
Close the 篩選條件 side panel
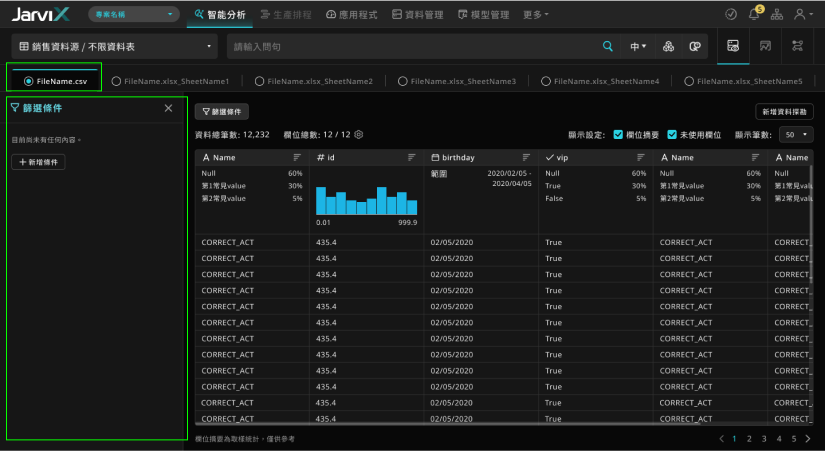[168, 108]
